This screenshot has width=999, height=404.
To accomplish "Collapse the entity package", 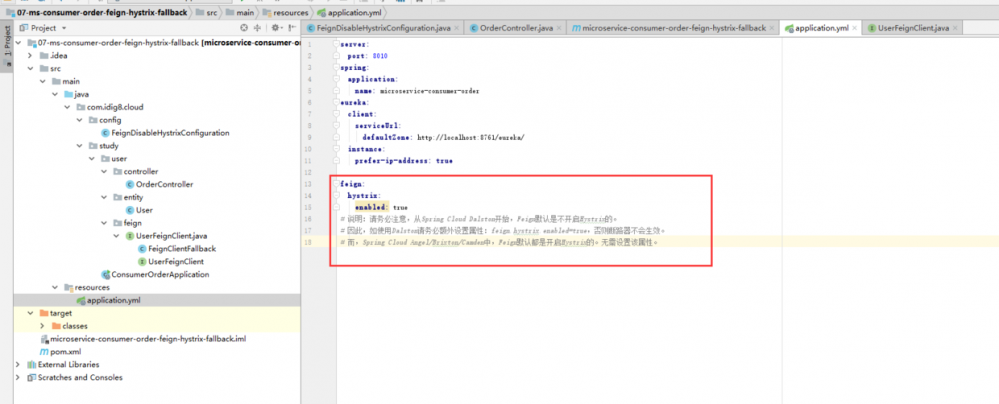I will [x=104, y=198].
